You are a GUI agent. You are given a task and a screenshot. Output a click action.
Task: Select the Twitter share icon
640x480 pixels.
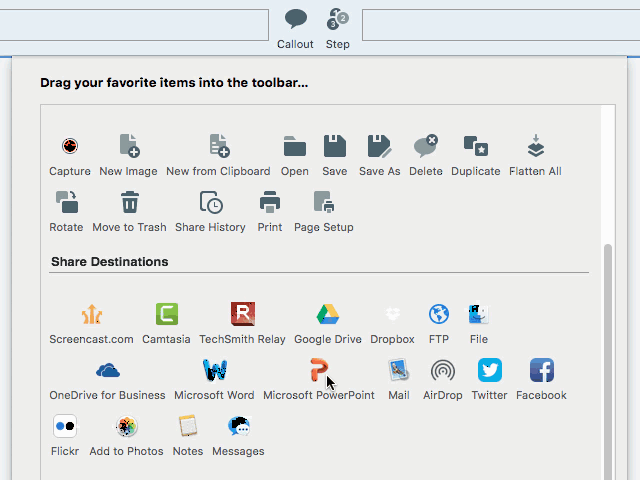490,370
